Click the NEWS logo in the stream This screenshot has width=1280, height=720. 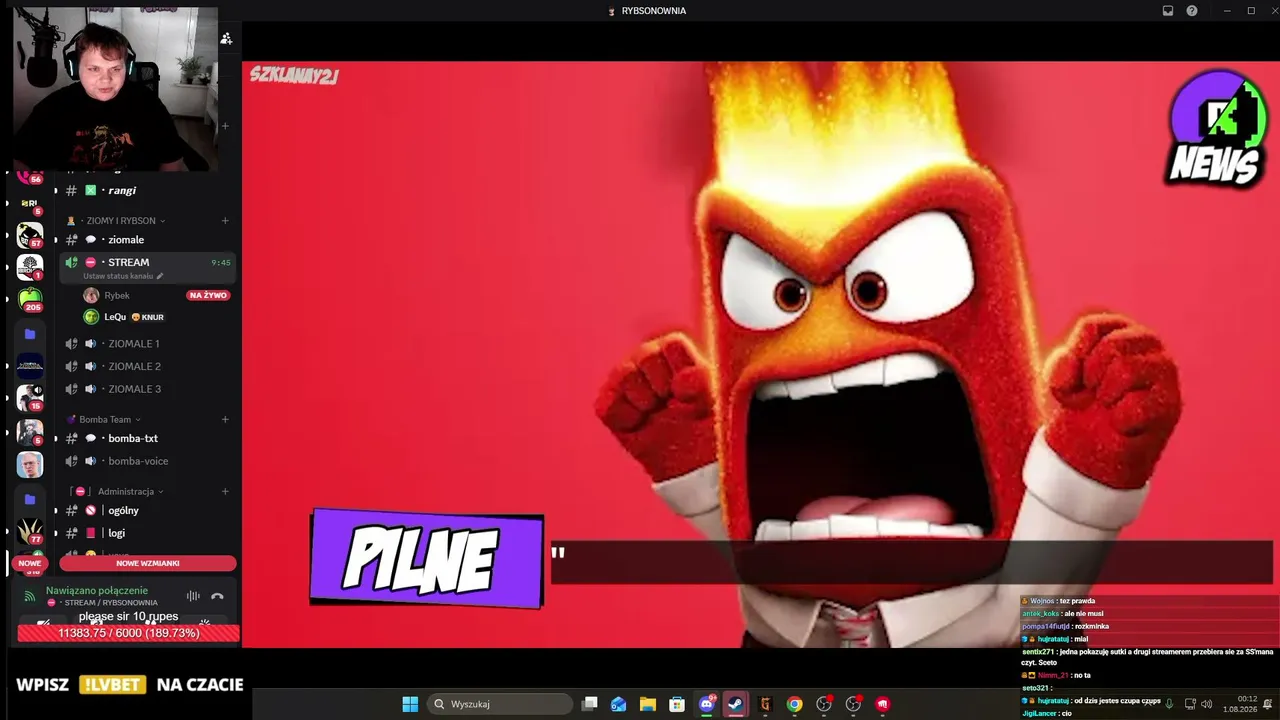(1216, 130)
